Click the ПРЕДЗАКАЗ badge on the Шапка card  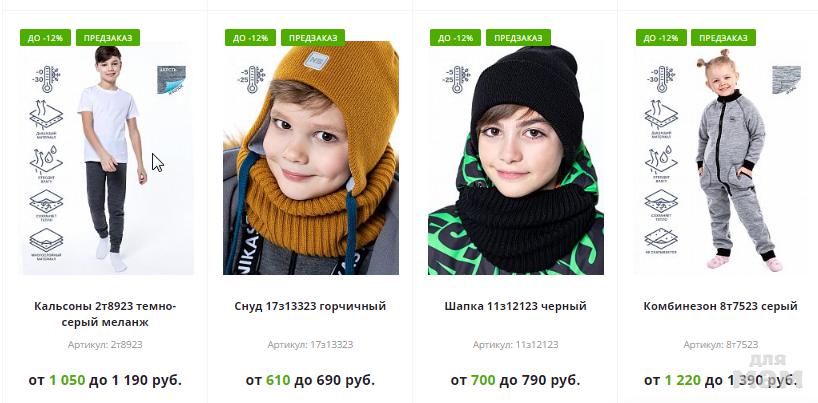coord(518,38)
